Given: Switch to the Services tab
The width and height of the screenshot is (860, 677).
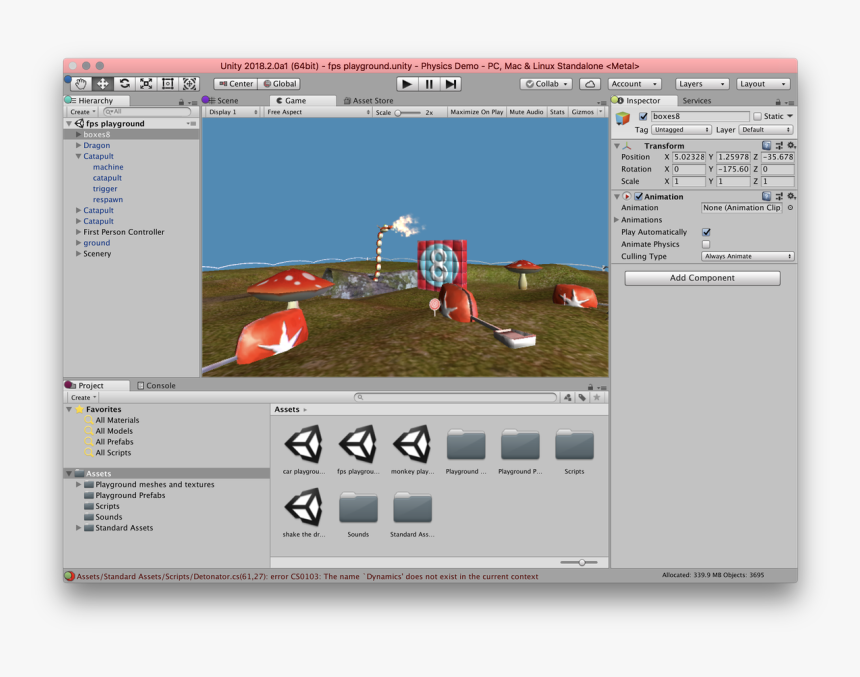Looking at the screenshot, I should pos(697,101).
